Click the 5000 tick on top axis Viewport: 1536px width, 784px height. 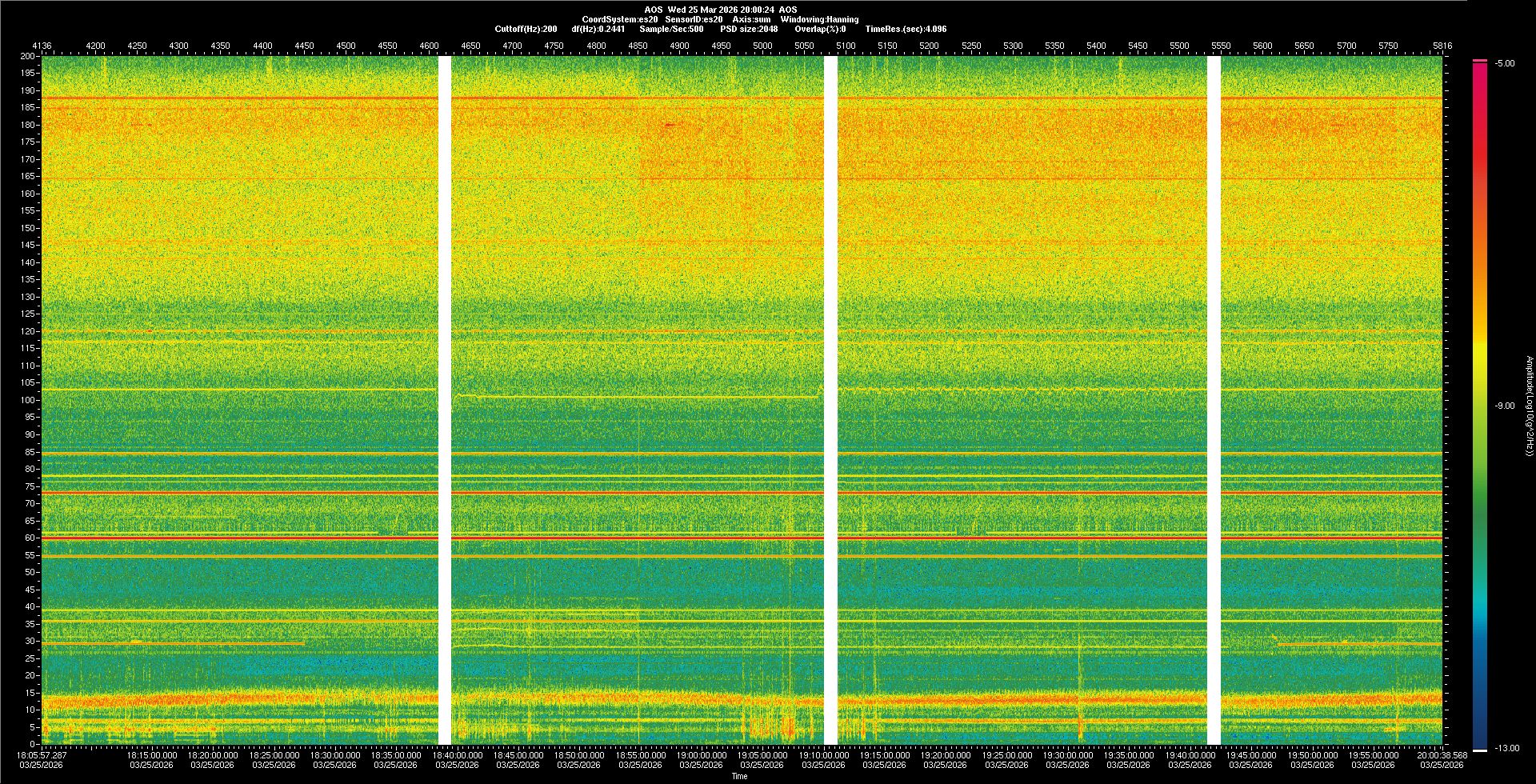click(762, 46)
